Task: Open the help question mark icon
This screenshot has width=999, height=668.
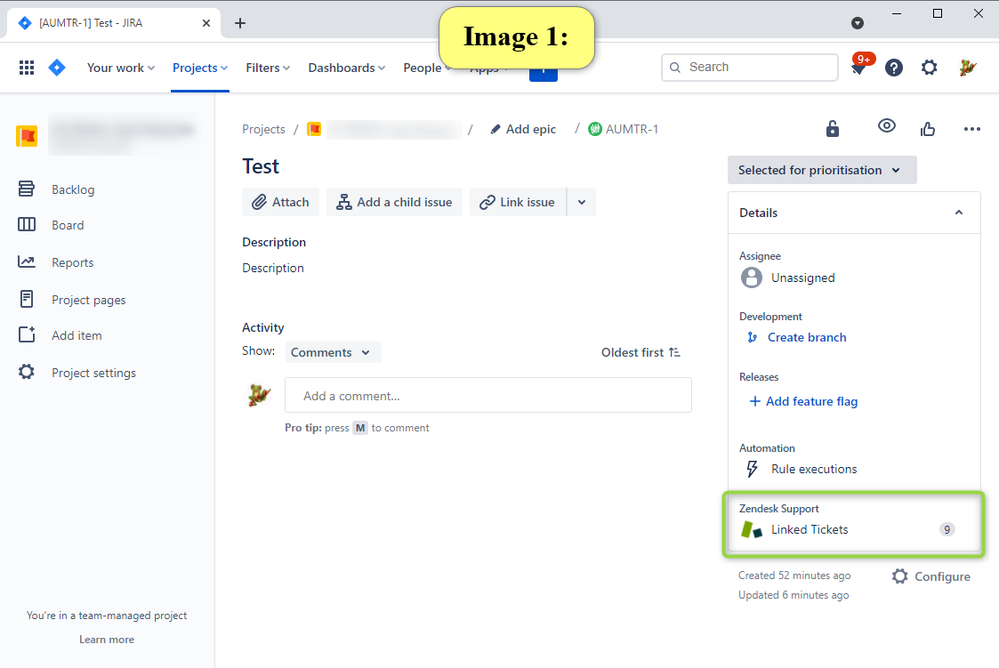Action: point(894,68)
